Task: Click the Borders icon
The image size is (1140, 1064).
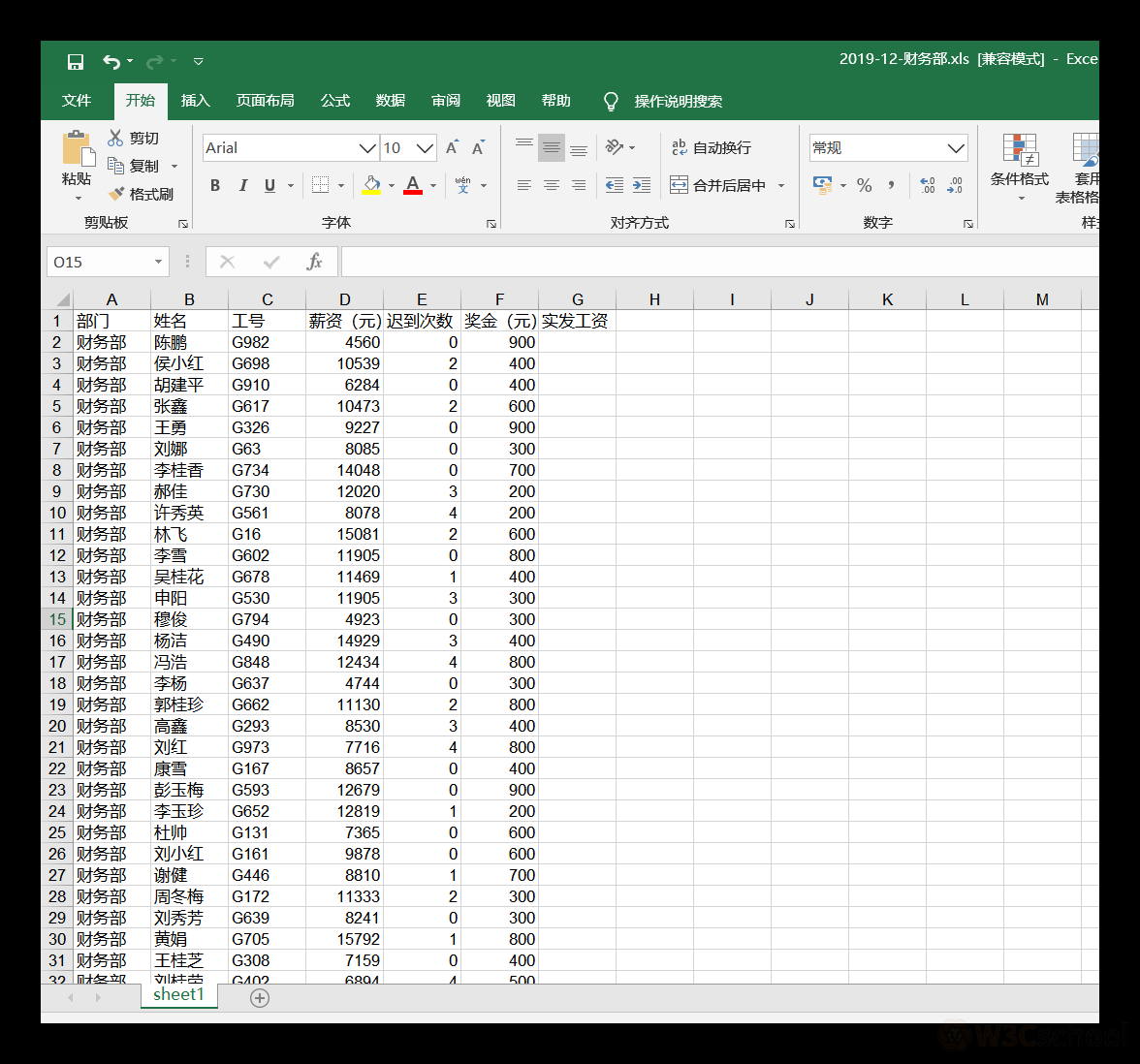Action: click(320, 185)
